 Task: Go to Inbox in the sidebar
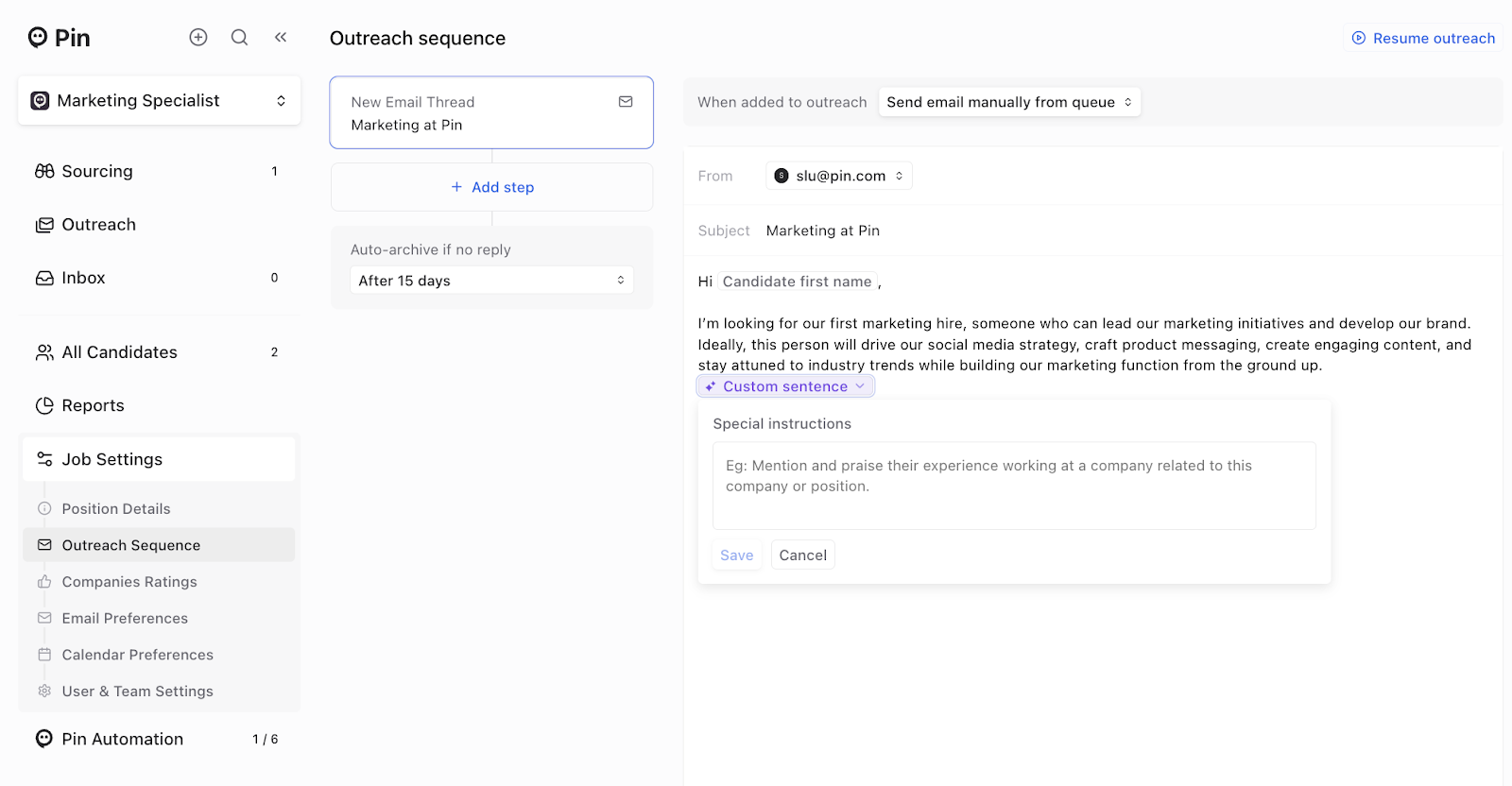[83, 278]
